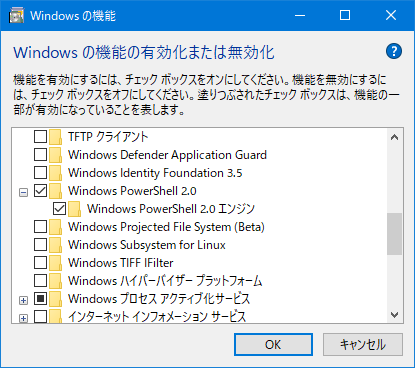Image resolution: width=415 pixels, height=368 pixels.
Task: Click folder icon beside インターネット インフォメーション サービス
Action: [x=55, y=316]
